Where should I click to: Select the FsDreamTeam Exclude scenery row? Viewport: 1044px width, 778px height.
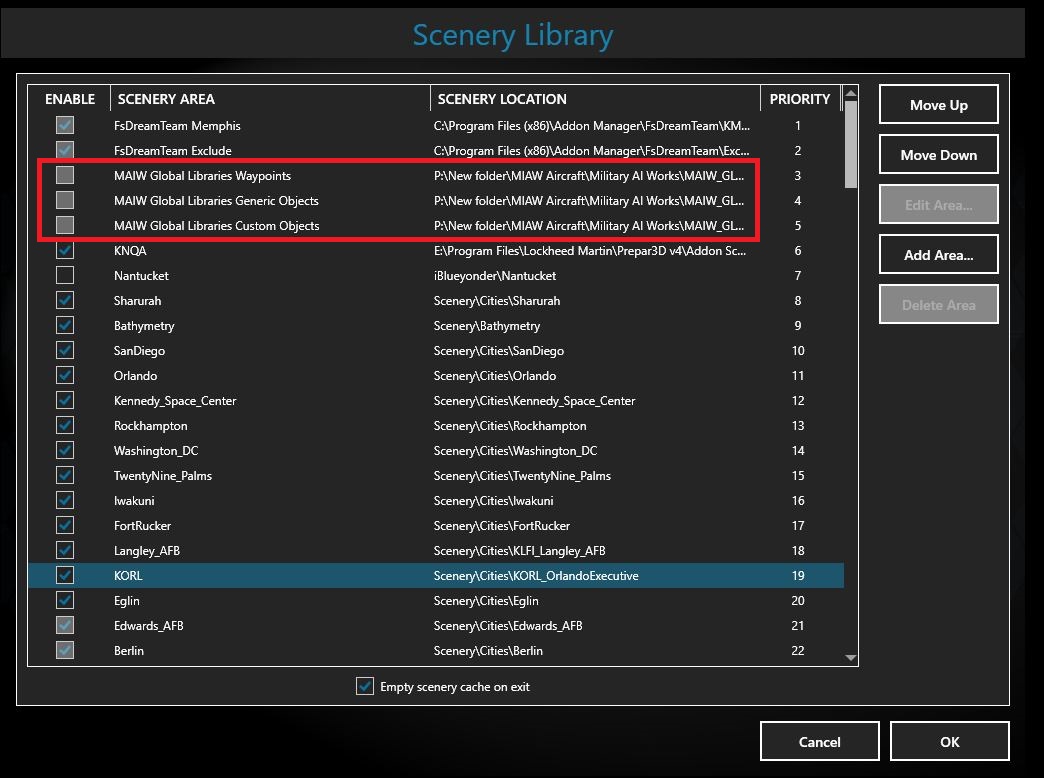[436, 151]
